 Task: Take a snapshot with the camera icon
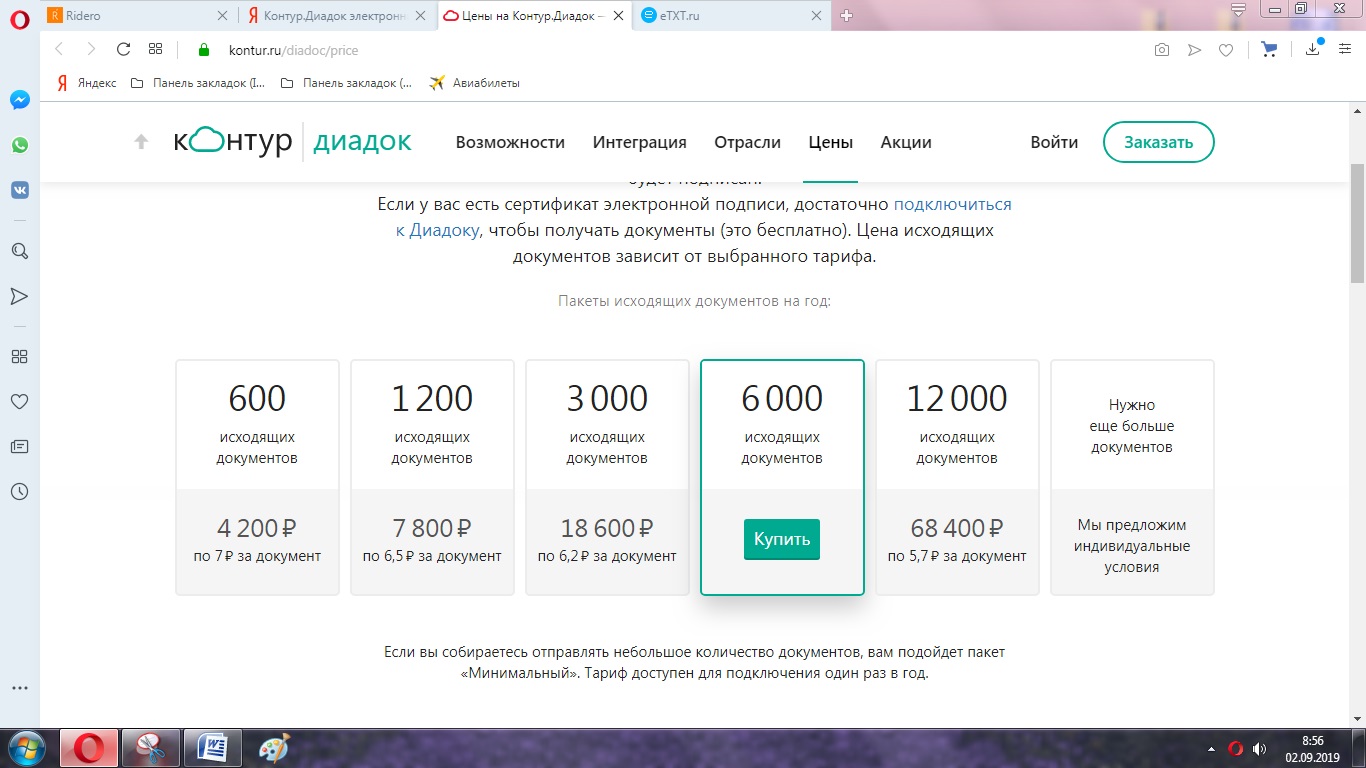click(x=1162, y=49)
